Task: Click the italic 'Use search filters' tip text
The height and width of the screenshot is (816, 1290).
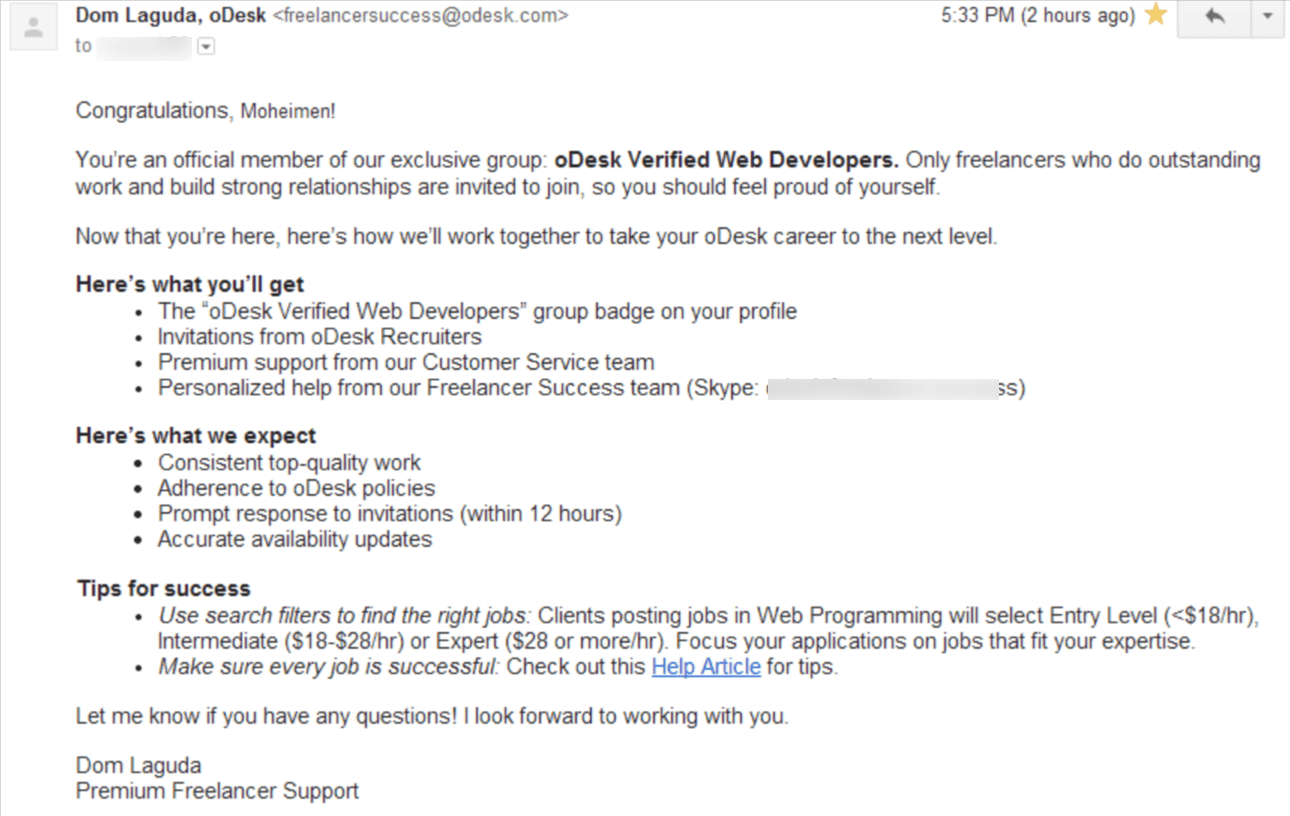Action: pyautogui.click(x=344, y=615)
